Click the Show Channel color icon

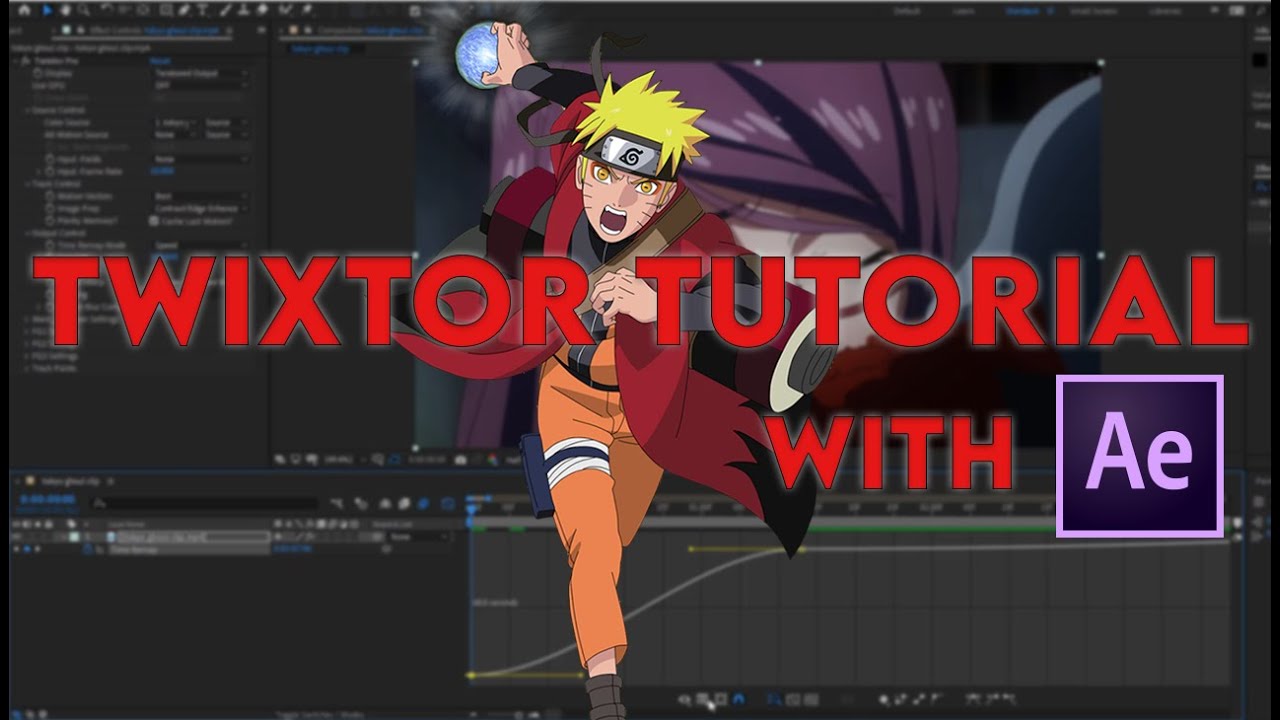(x=493, y=460)
